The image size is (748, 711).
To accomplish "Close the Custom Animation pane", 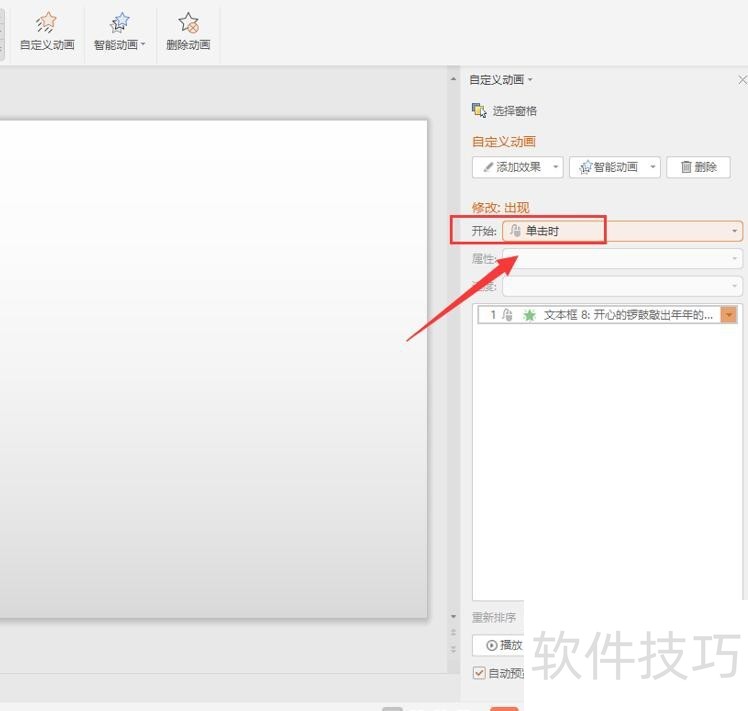I will click(742, 80).
